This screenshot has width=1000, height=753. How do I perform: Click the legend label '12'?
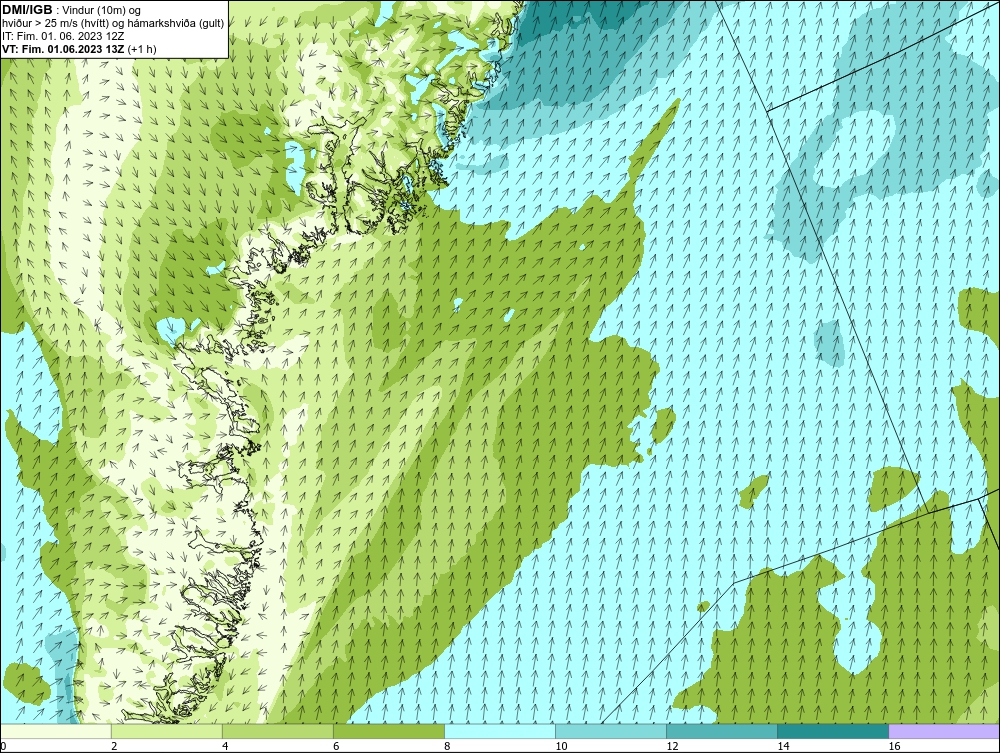click(x=672, y=746)
